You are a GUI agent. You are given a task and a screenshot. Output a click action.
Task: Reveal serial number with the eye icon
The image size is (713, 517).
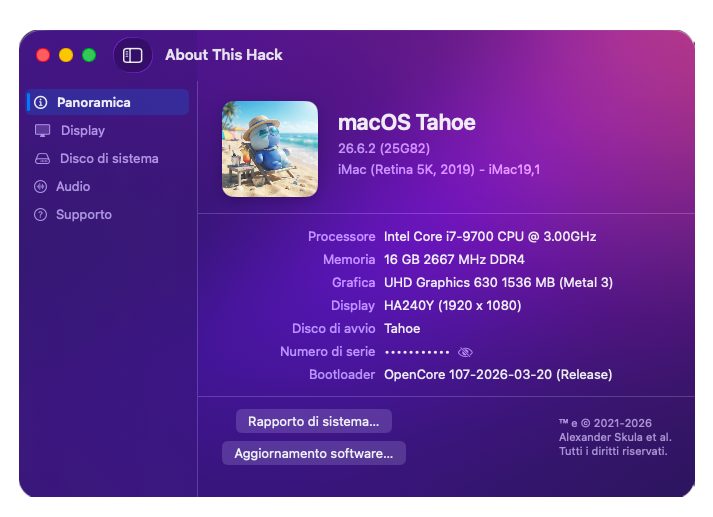click(465, 352)
